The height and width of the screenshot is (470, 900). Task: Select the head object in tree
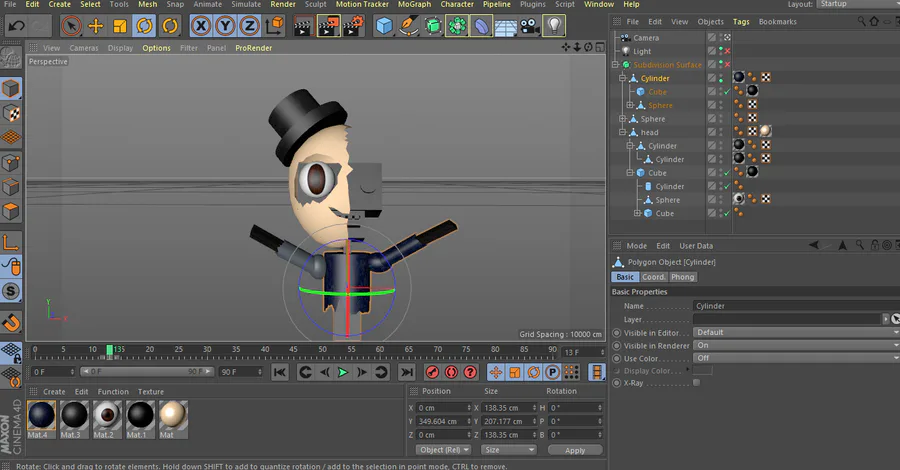point(649,133)
